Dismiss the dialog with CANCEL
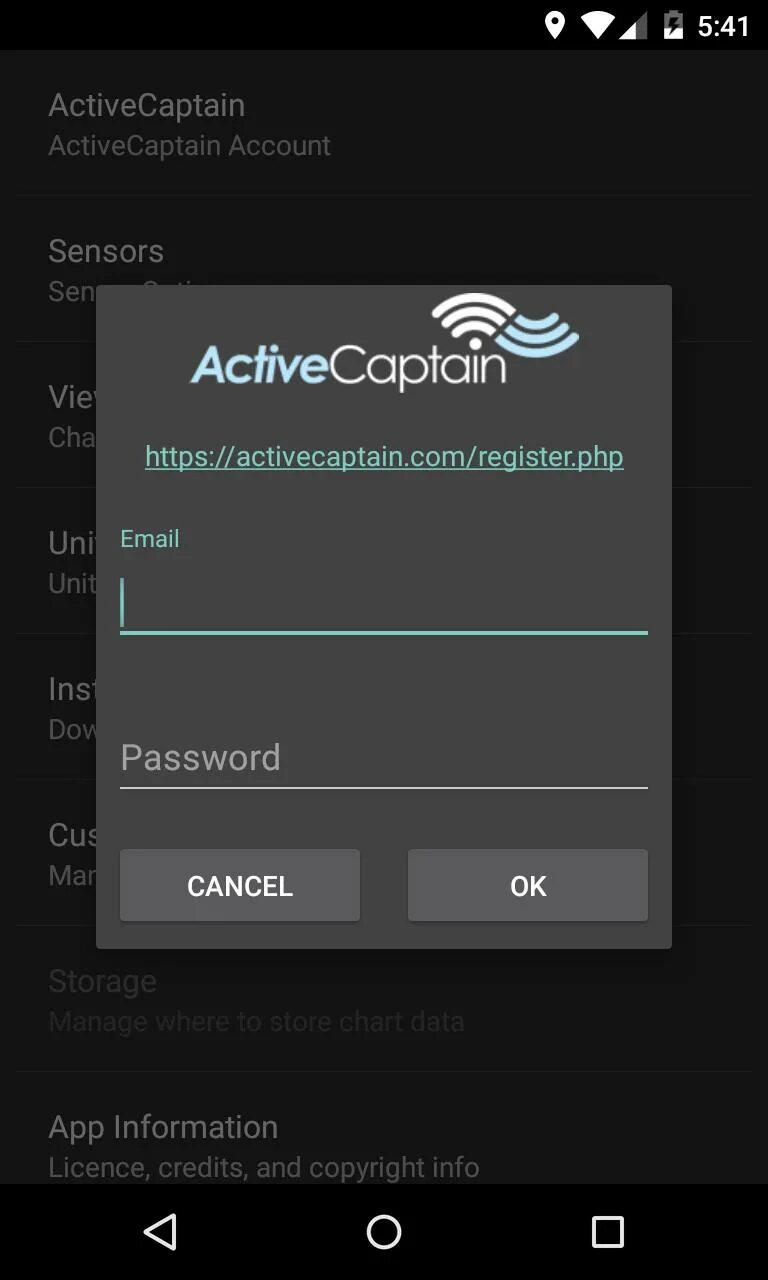This screenshot has height=1280, width=768. pos(240,885)
